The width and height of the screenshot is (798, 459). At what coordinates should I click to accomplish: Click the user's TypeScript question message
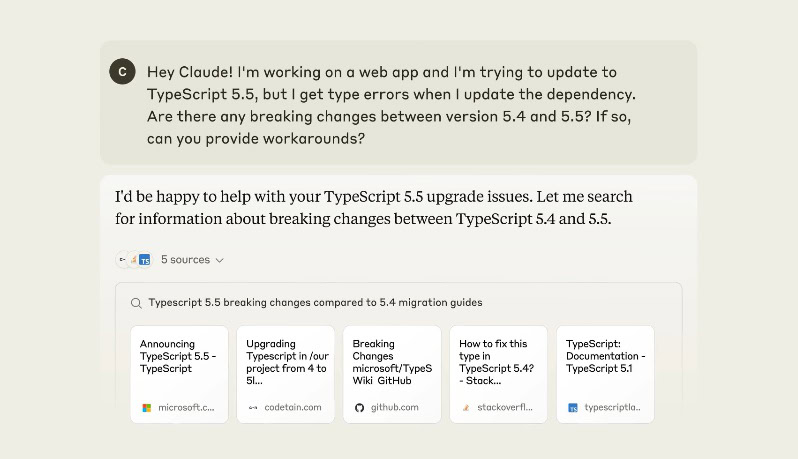pyautogui.click(x=391, y=104)
